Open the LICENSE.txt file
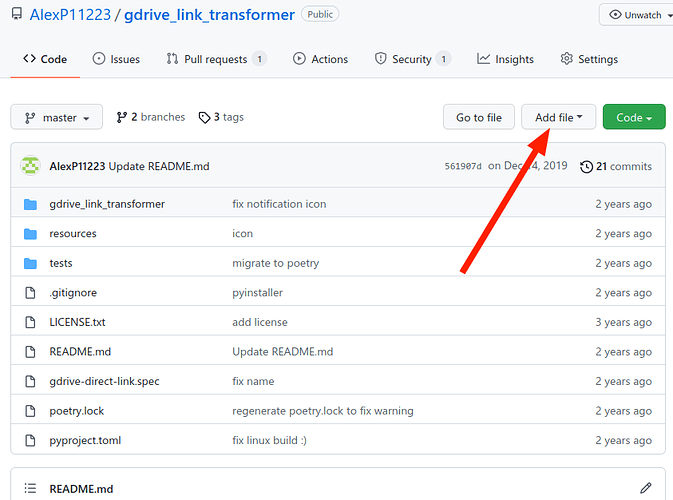Image resolution: width=673 pixels, height=500 pixels. [77, 322]
